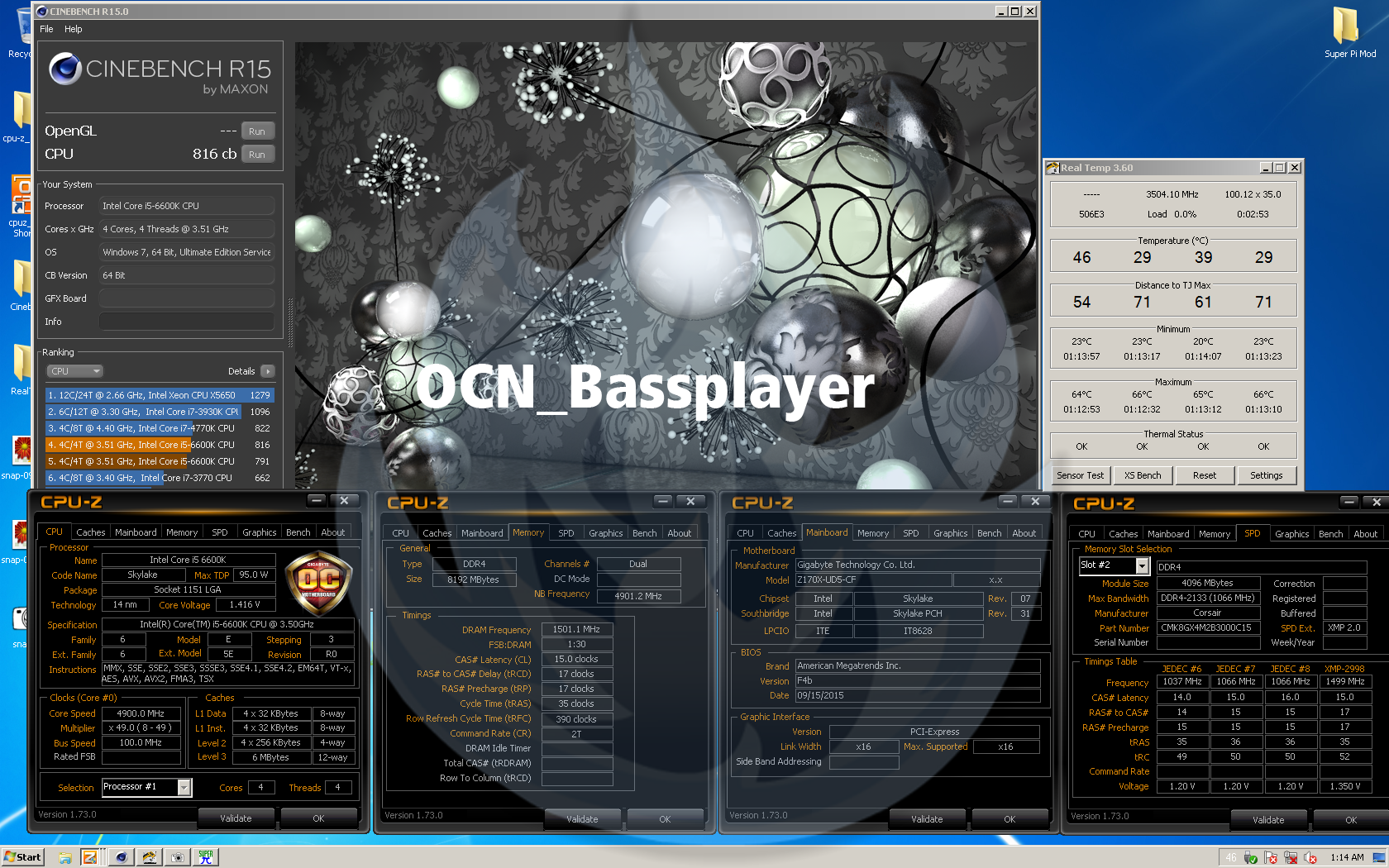
Task: Run the CPU benchmark in Cinebench
Action: tap(257, 155)
